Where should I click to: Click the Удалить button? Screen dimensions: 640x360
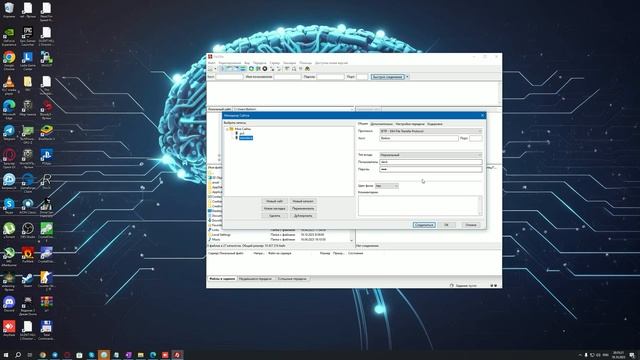click(274, 216)
